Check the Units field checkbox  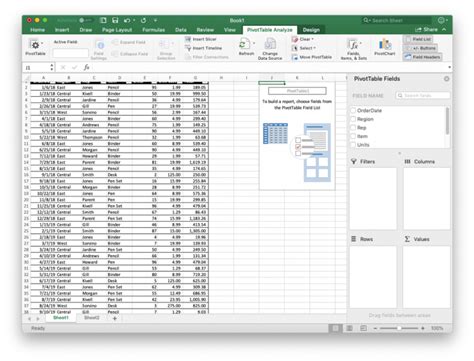(353, 145)
